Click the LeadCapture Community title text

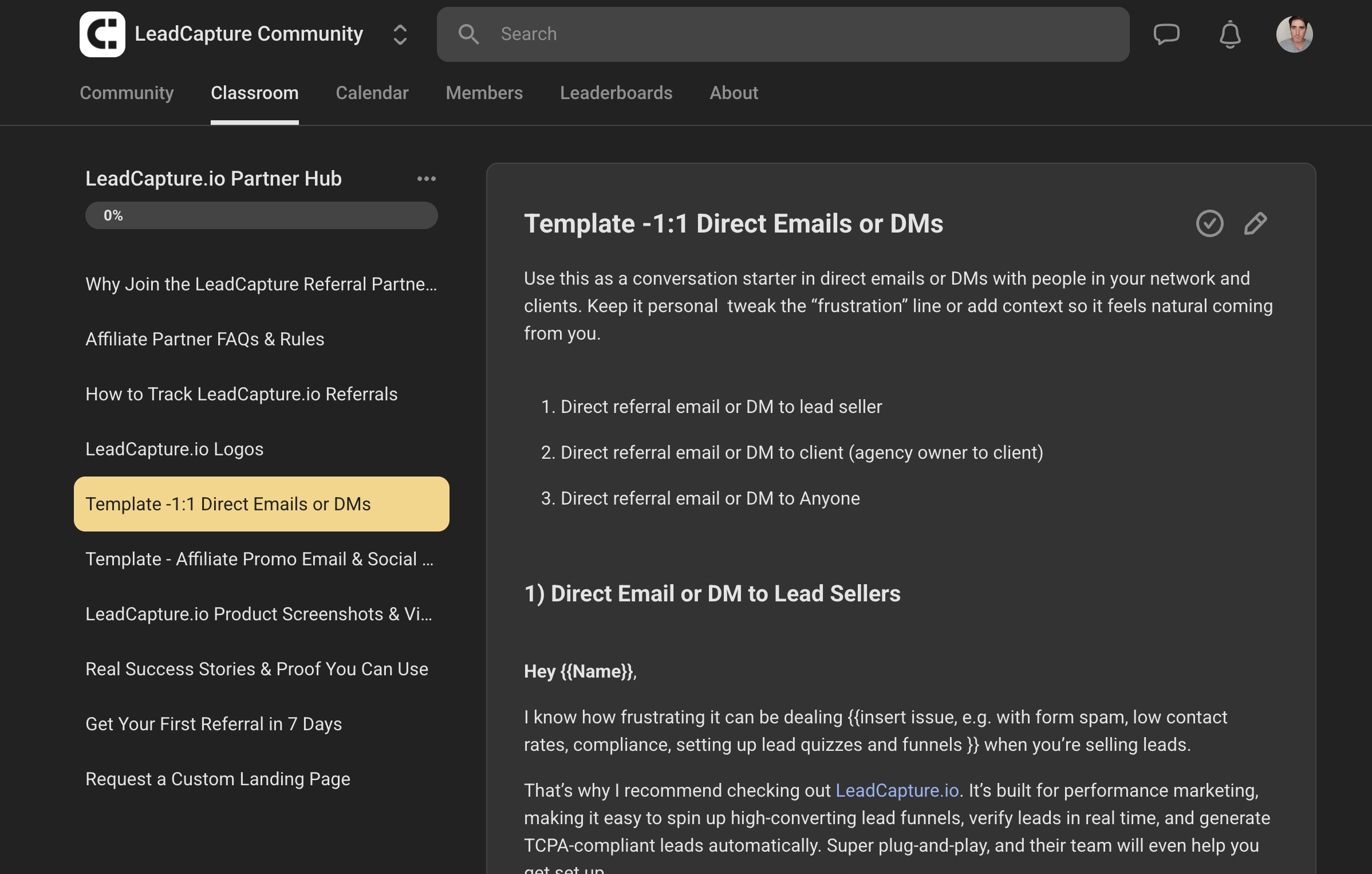coord(249,34)
